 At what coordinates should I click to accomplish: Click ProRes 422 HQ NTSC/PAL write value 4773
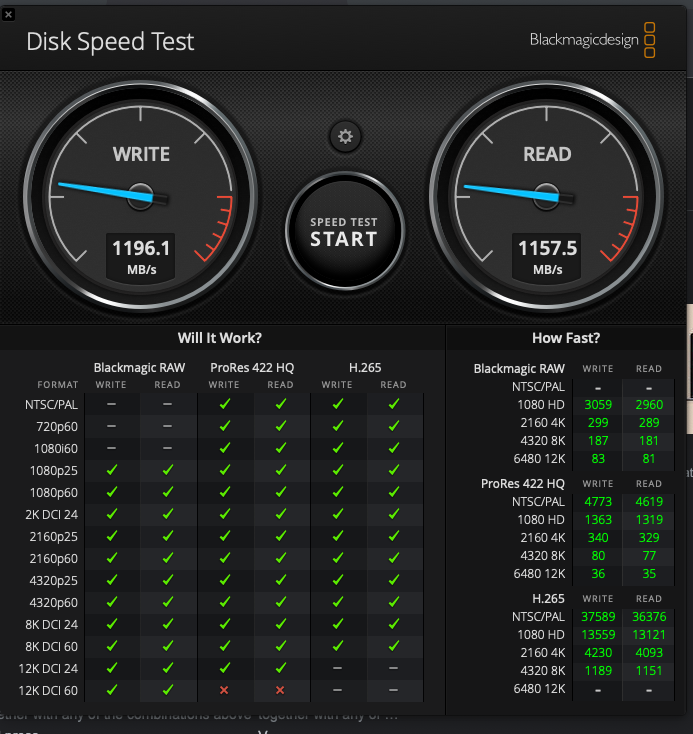click(x=598, y=502)
